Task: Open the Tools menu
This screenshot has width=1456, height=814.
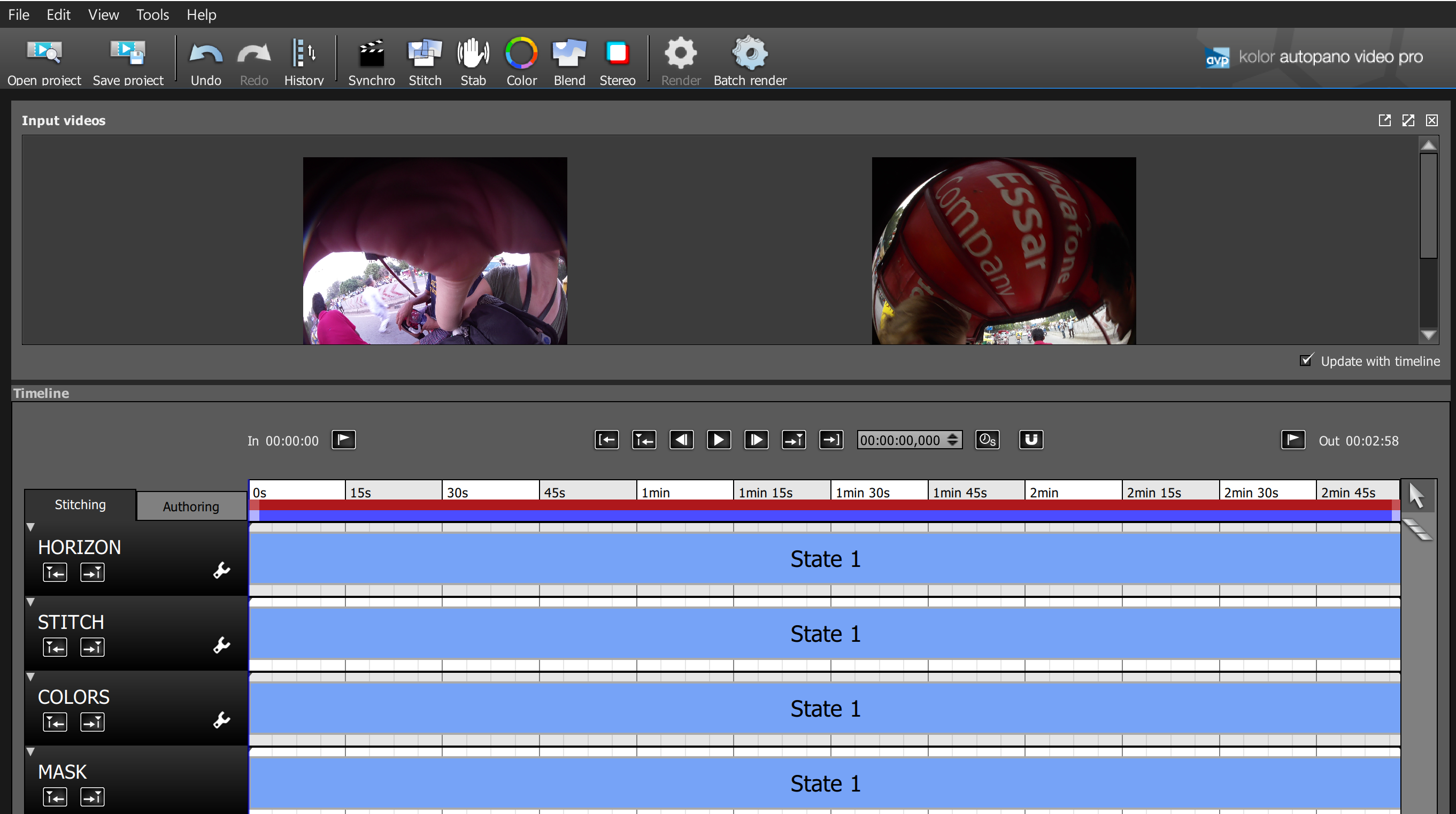Action: click(x=152, y=14)
